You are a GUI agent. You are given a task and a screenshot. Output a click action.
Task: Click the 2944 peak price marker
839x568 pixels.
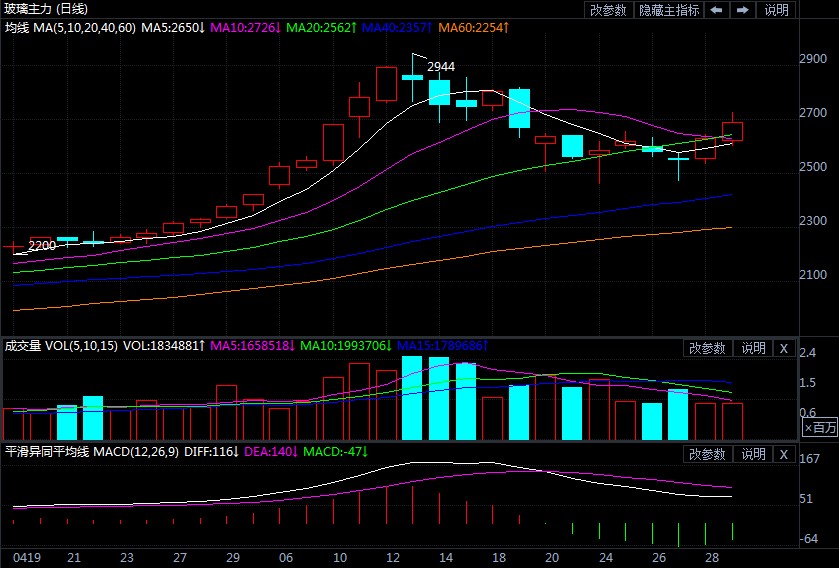[x=441, y=67]
